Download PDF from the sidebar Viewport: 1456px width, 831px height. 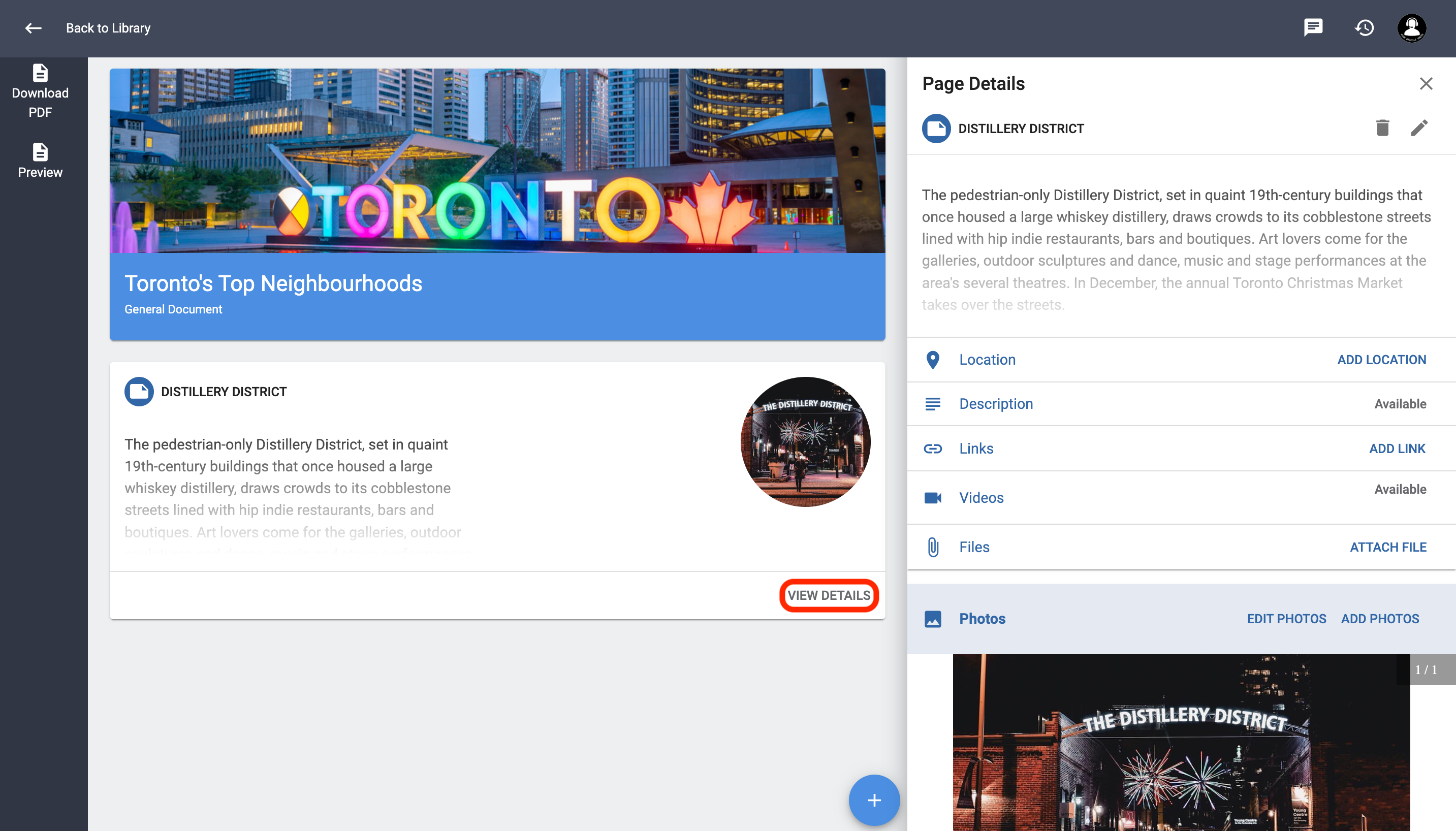[x=40, y=91]
